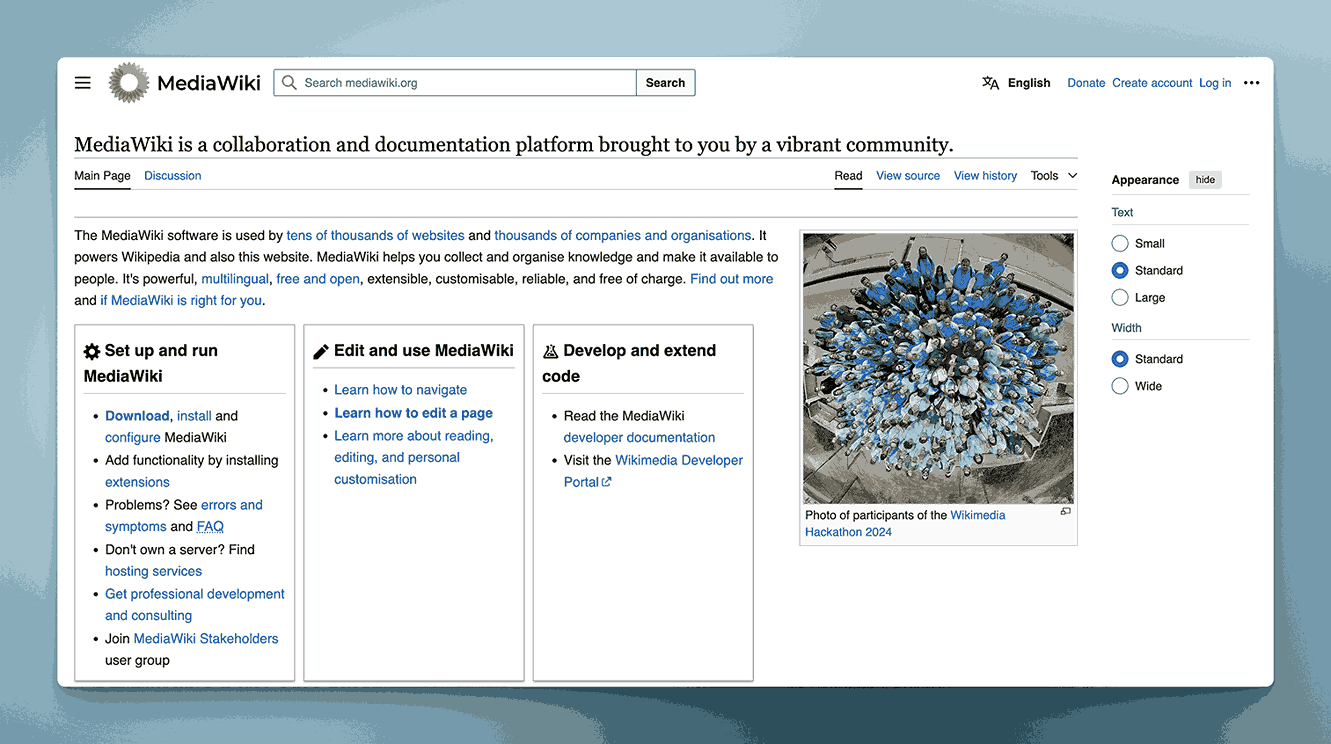Open the hackathon participants photo
The width and height of the screenshot is (1331, 744).
(938, 368)
